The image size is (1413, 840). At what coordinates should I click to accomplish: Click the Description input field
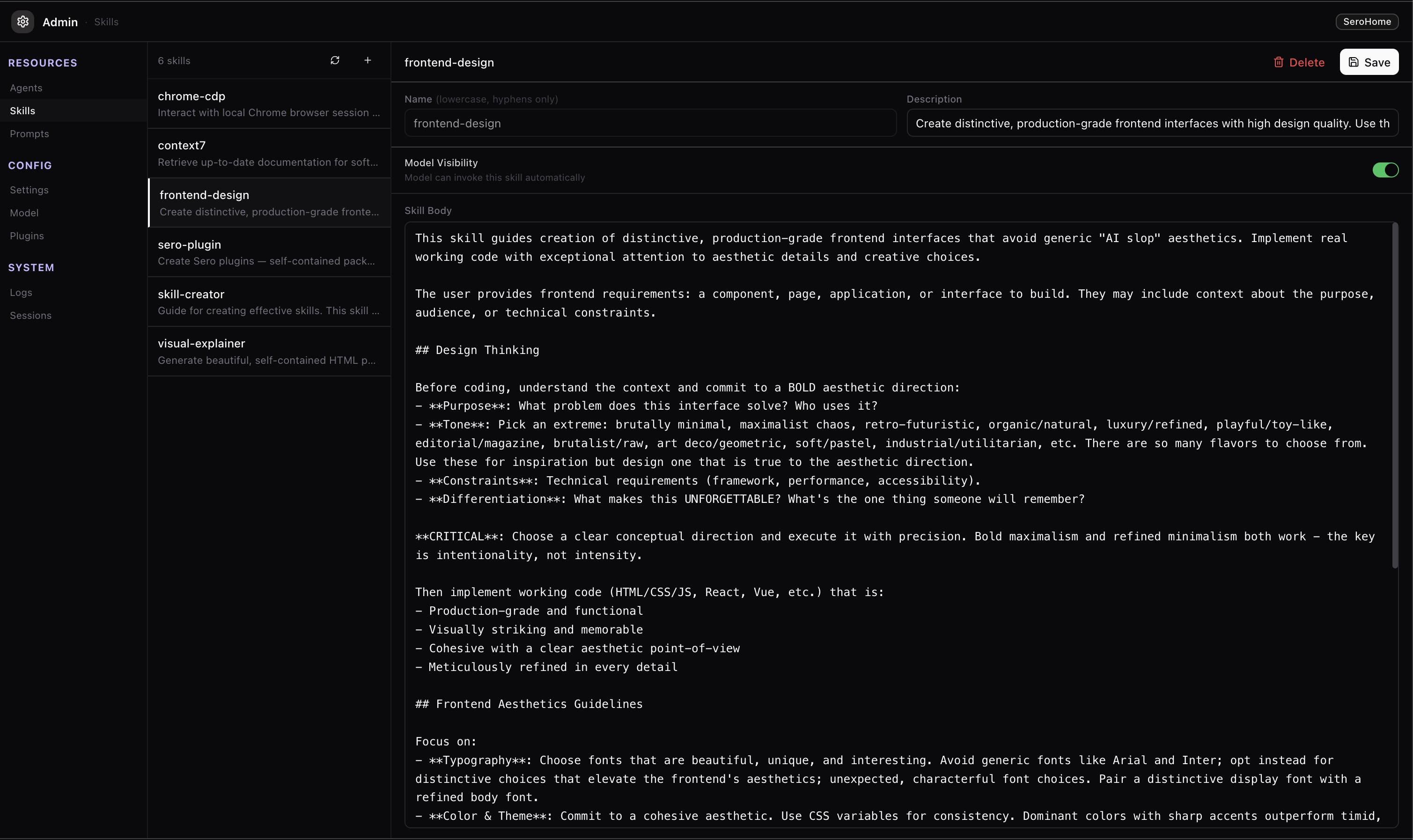pyautogui.click(x=1152, y=124)
